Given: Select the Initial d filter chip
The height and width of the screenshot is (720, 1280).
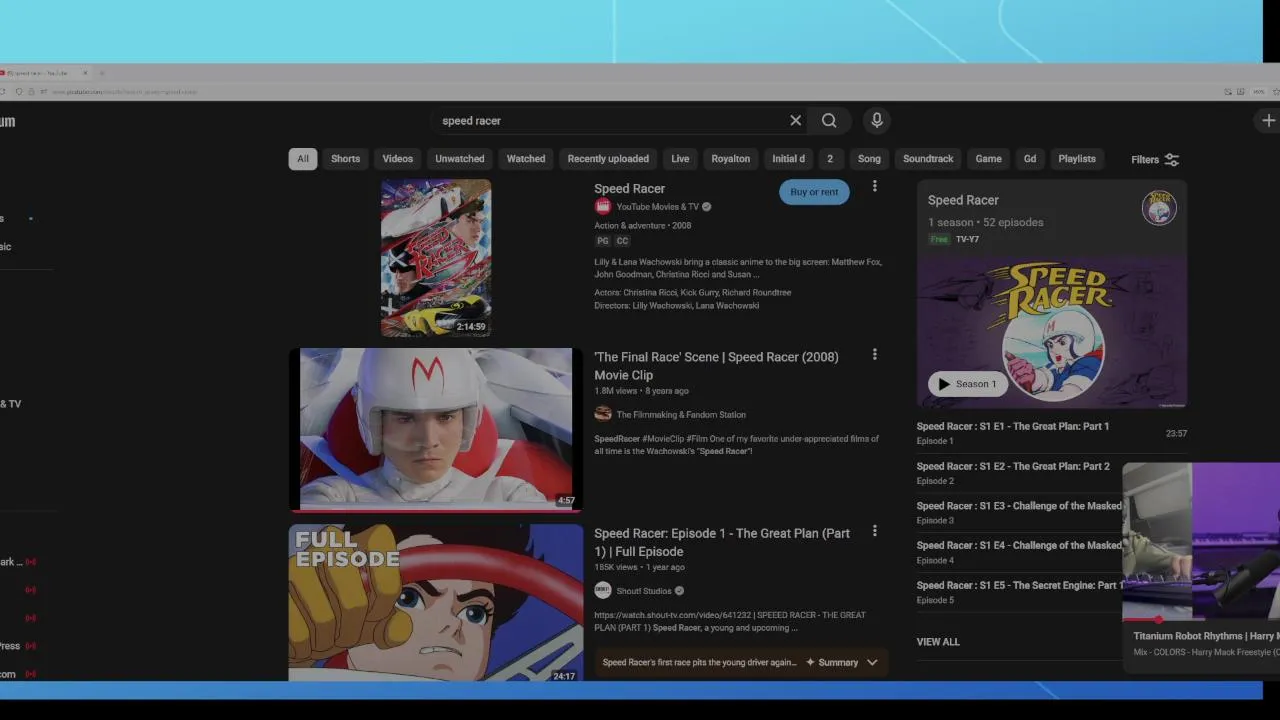Looking at the screenshot, I should [x=788, y=159].
